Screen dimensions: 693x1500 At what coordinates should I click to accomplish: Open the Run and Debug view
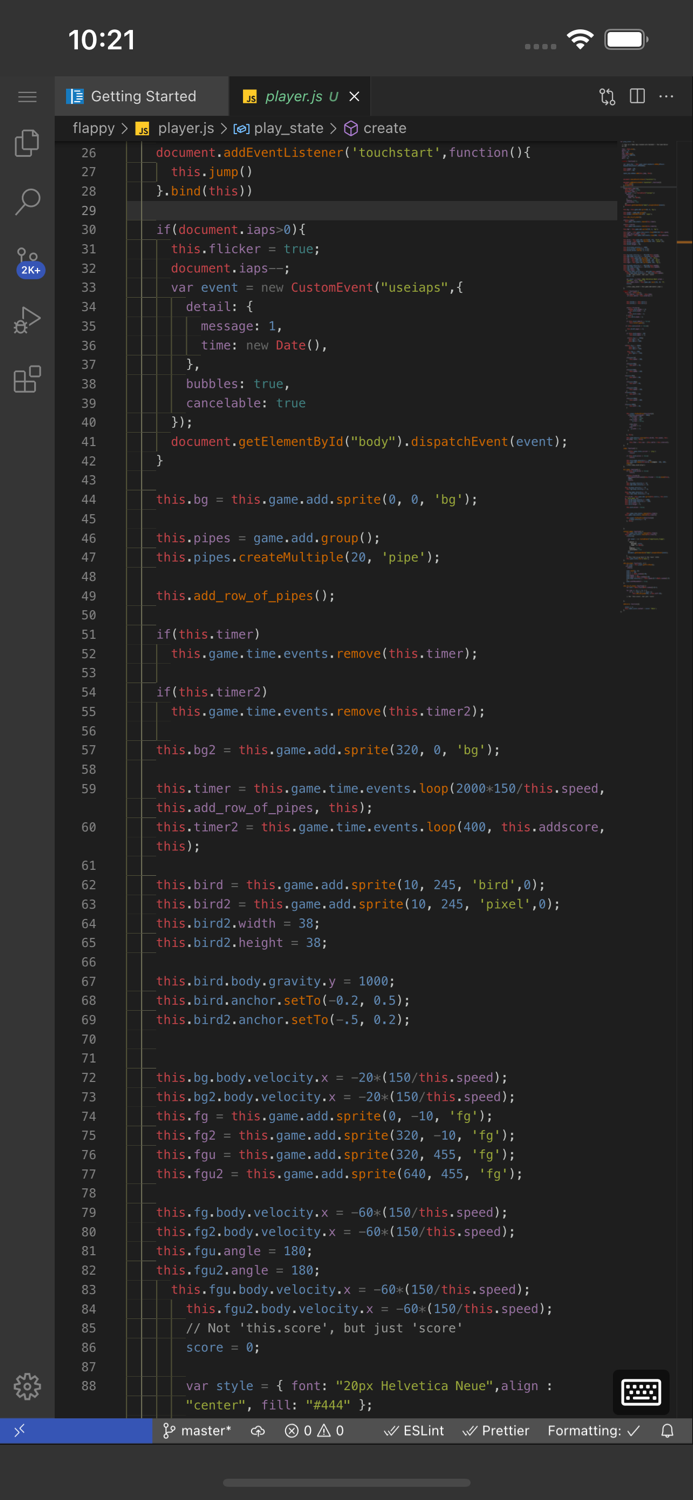[27, 320]
